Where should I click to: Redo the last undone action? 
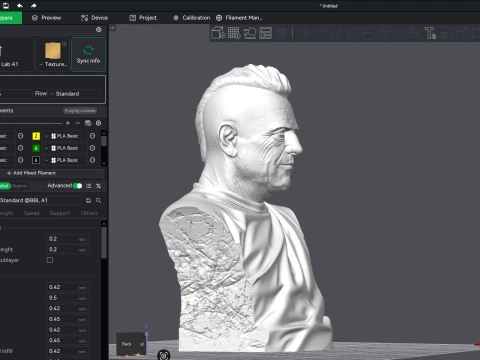click(x=34, y=6)
